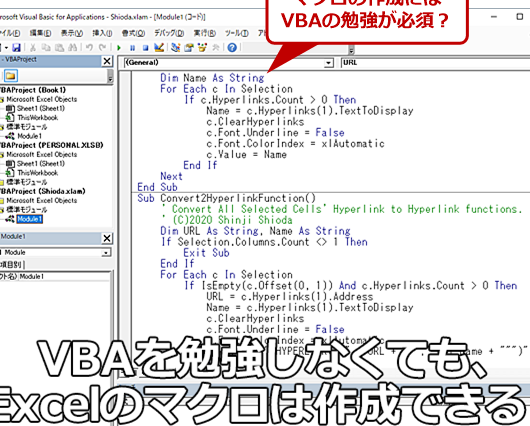Select Sheet1 under Book1 project
Image resolution: width=530 pixels, height=426 pixels.
click(x=41, y=109)
